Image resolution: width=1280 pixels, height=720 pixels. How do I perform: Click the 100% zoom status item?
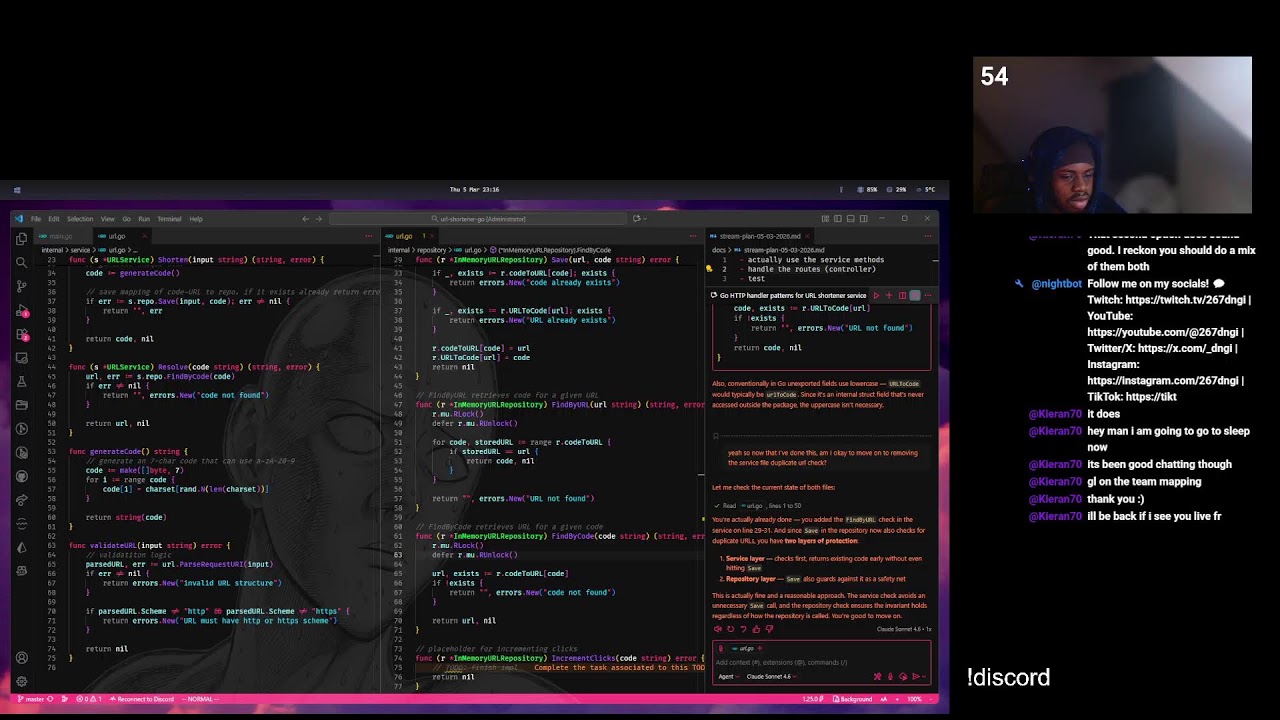click(x=913, y=699)
